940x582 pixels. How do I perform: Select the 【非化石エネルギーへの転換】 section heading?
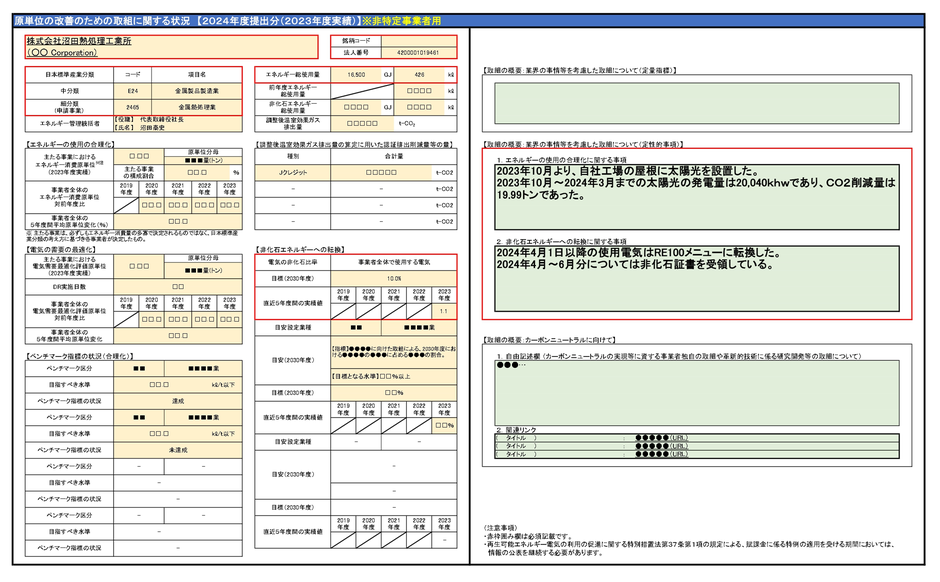(300, 249)
